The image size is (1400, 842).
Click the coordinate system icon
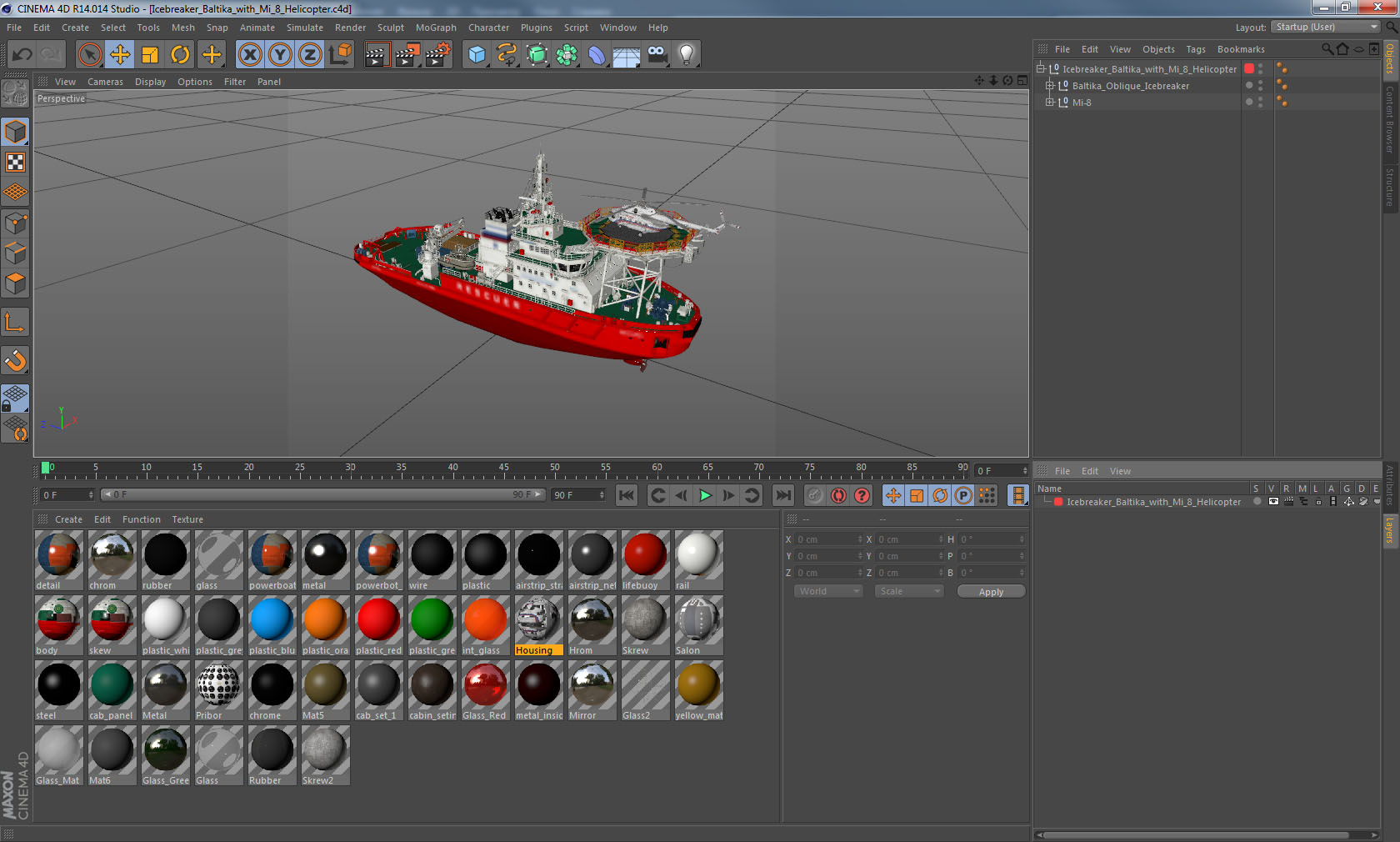coord(340,55)
